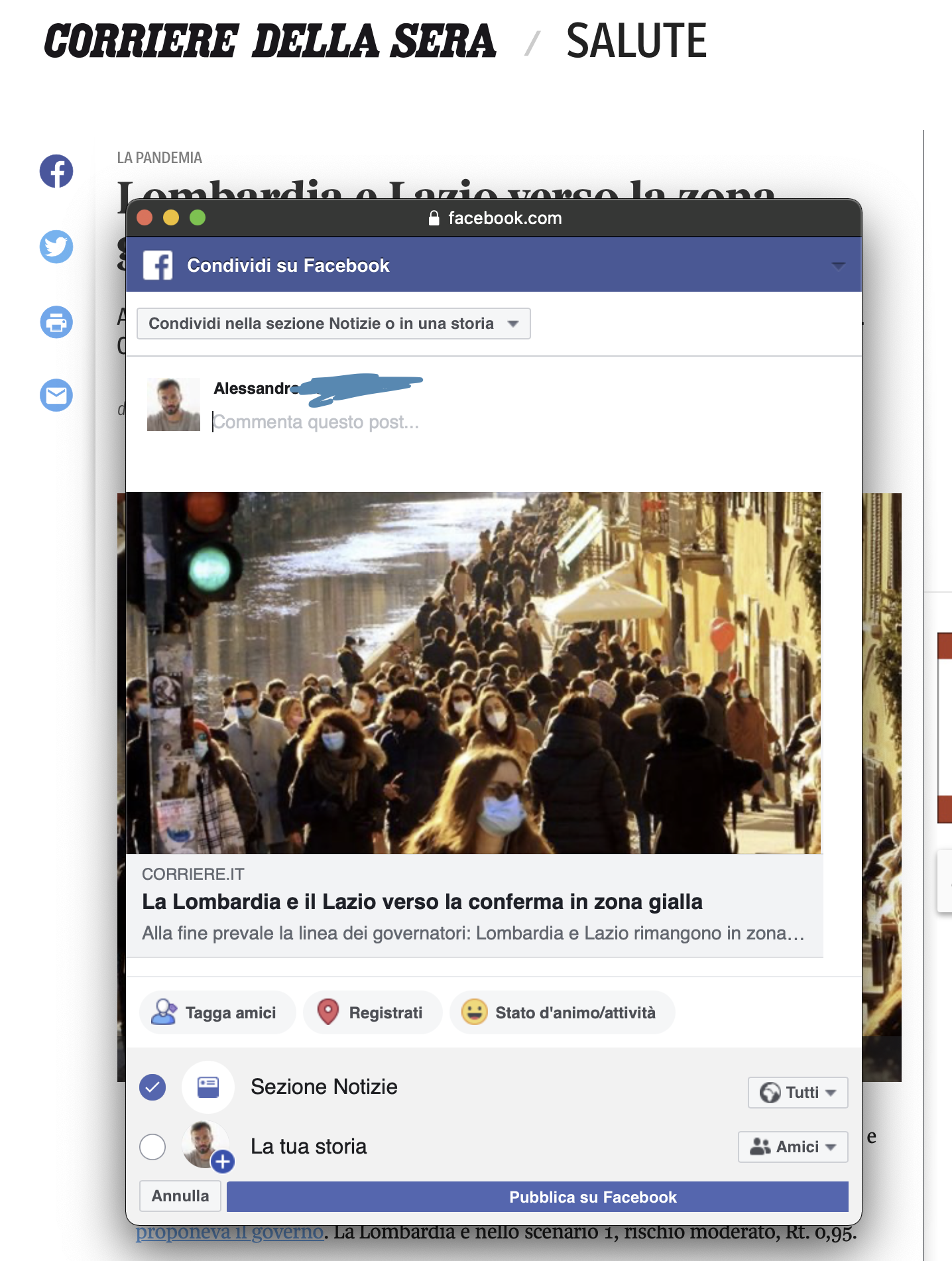Click the Sezione Notizie news feed icon
Viewport: 952px width, 1261px height.
[208, 1087]
